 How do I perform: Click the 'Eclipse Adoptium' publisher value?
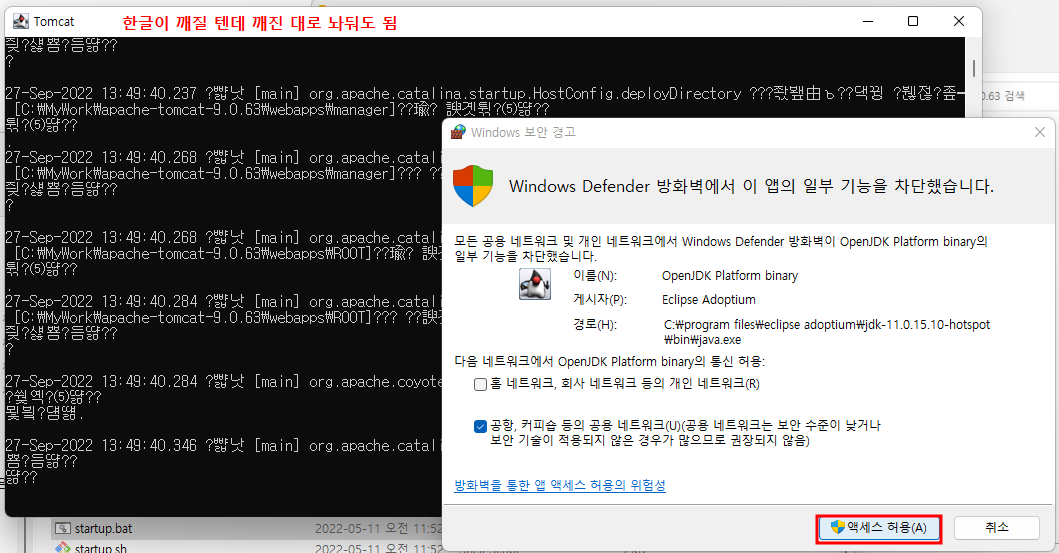tap(708, 299)
